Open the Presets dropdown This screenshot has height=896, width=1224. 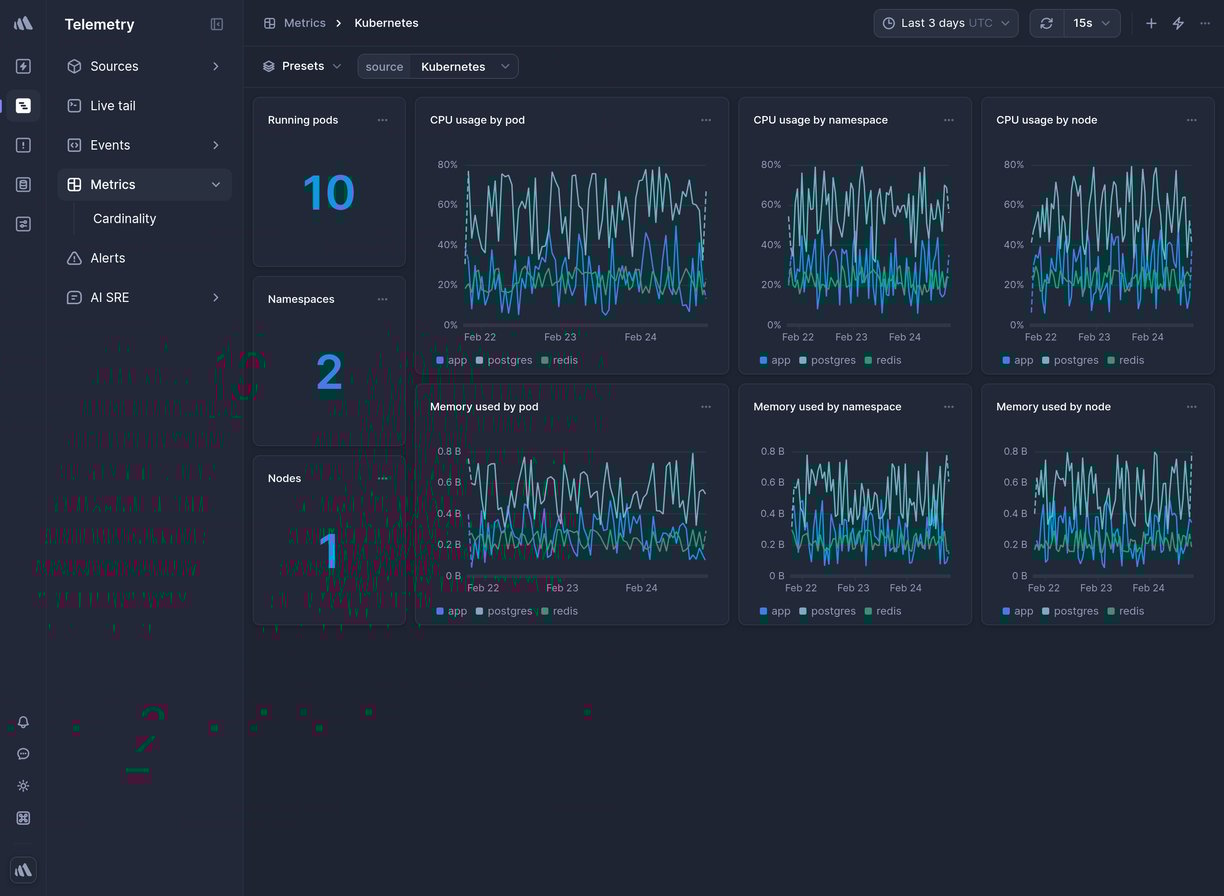[301, 65]
